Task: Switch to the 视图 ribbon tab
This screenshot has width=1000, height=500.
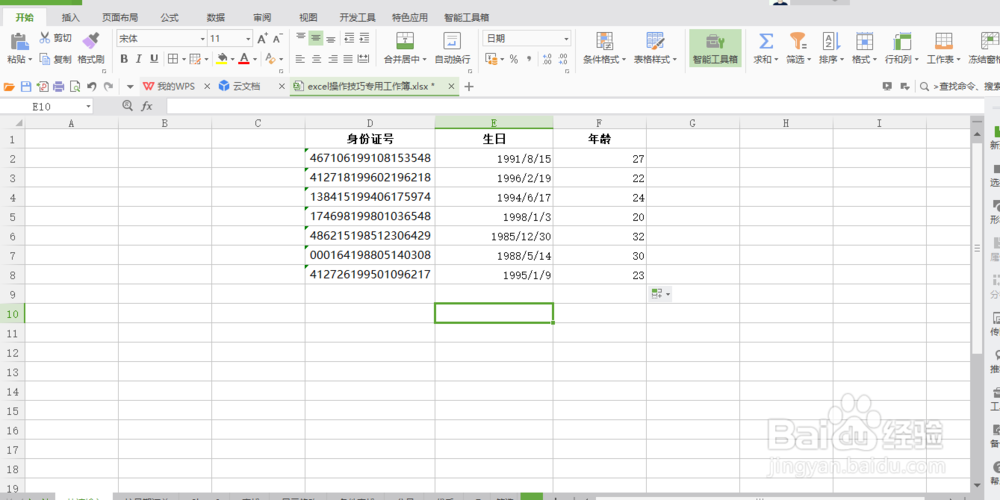Action: [309, 17]
